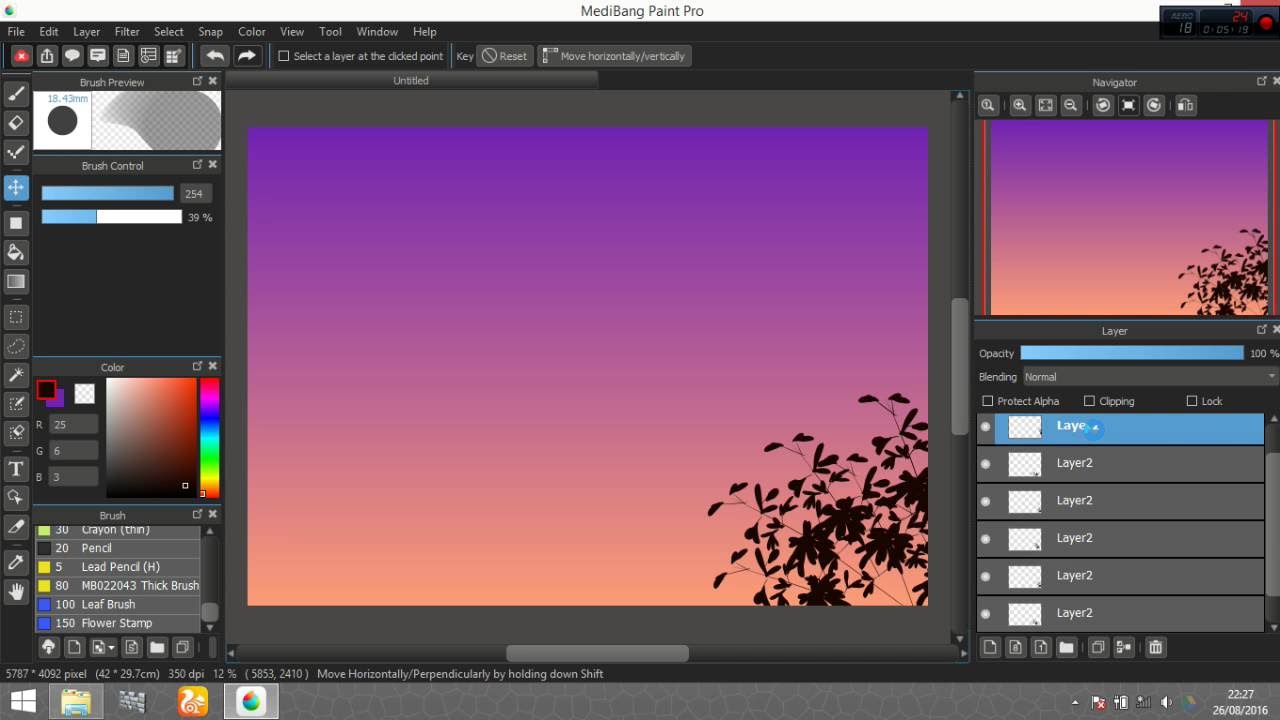This screenshot has width=1280, height=720.
Task: Undock the Navigator panel
Action: tap(1262, 81)
